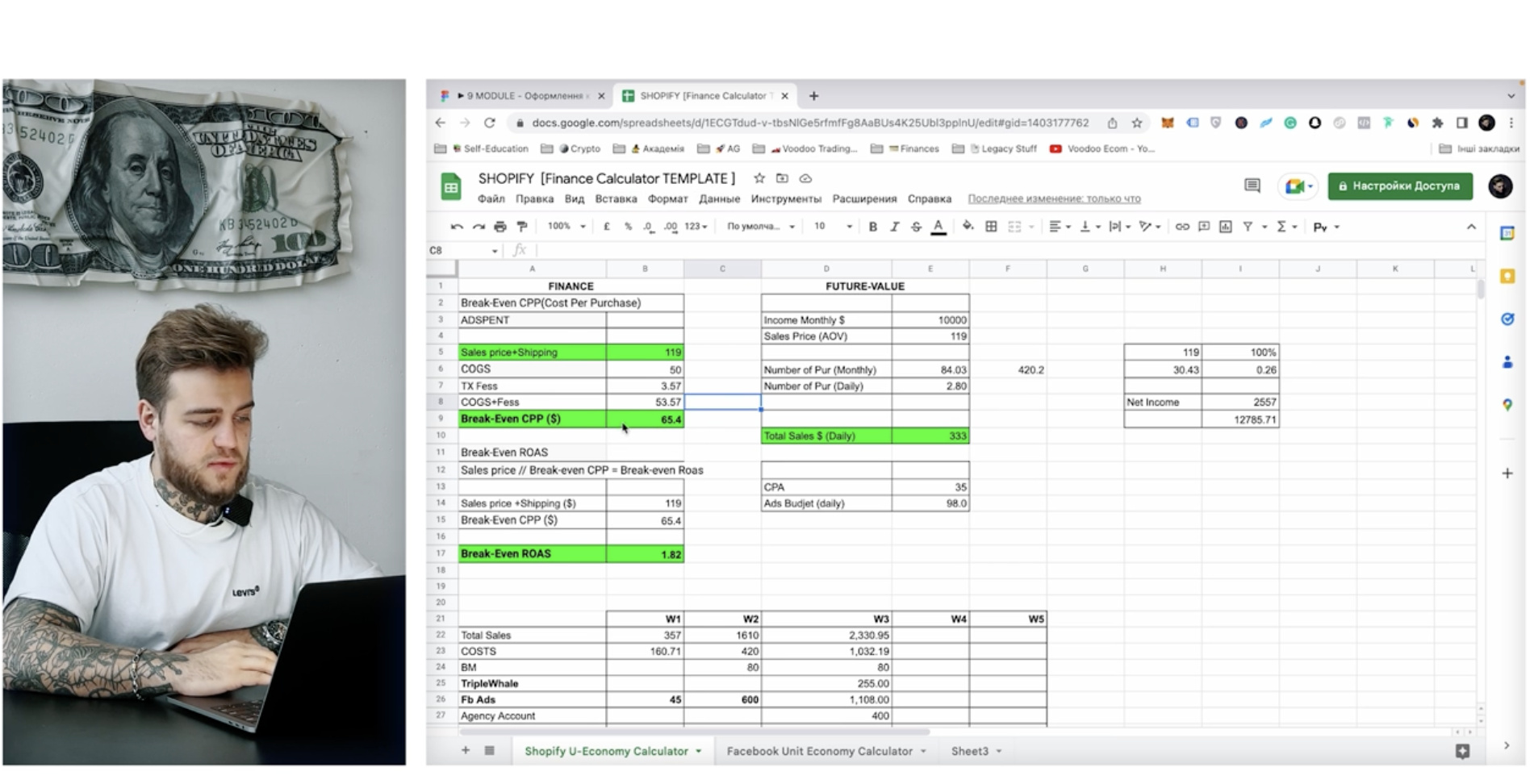Open text wrapping dropdown
The width and height of the screenshot is (1530, 784).
point(1120,227)
